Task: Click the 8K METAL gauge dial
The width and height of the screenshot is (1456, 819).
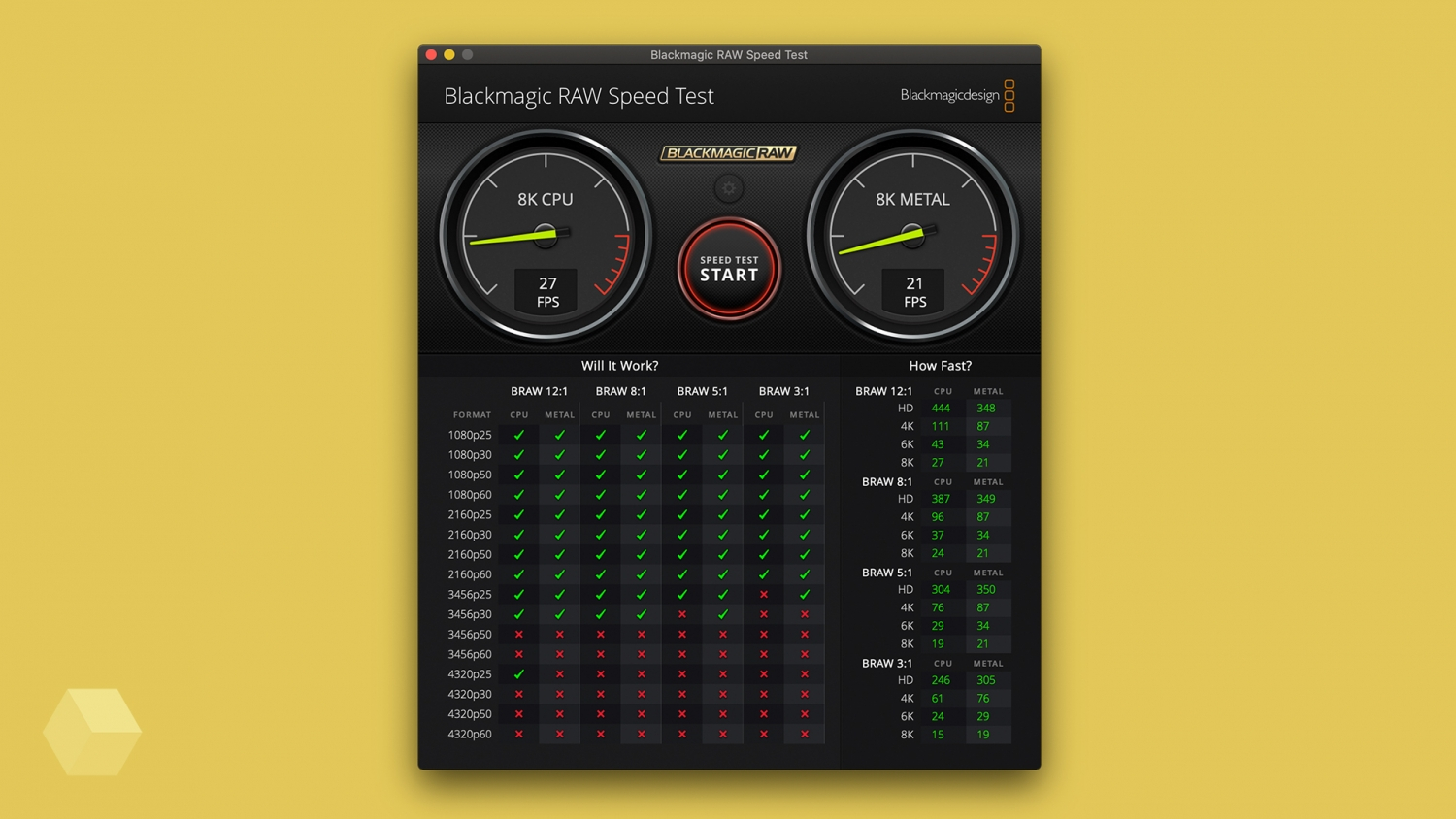Action: pyautogui.click(x=912, y=236)
